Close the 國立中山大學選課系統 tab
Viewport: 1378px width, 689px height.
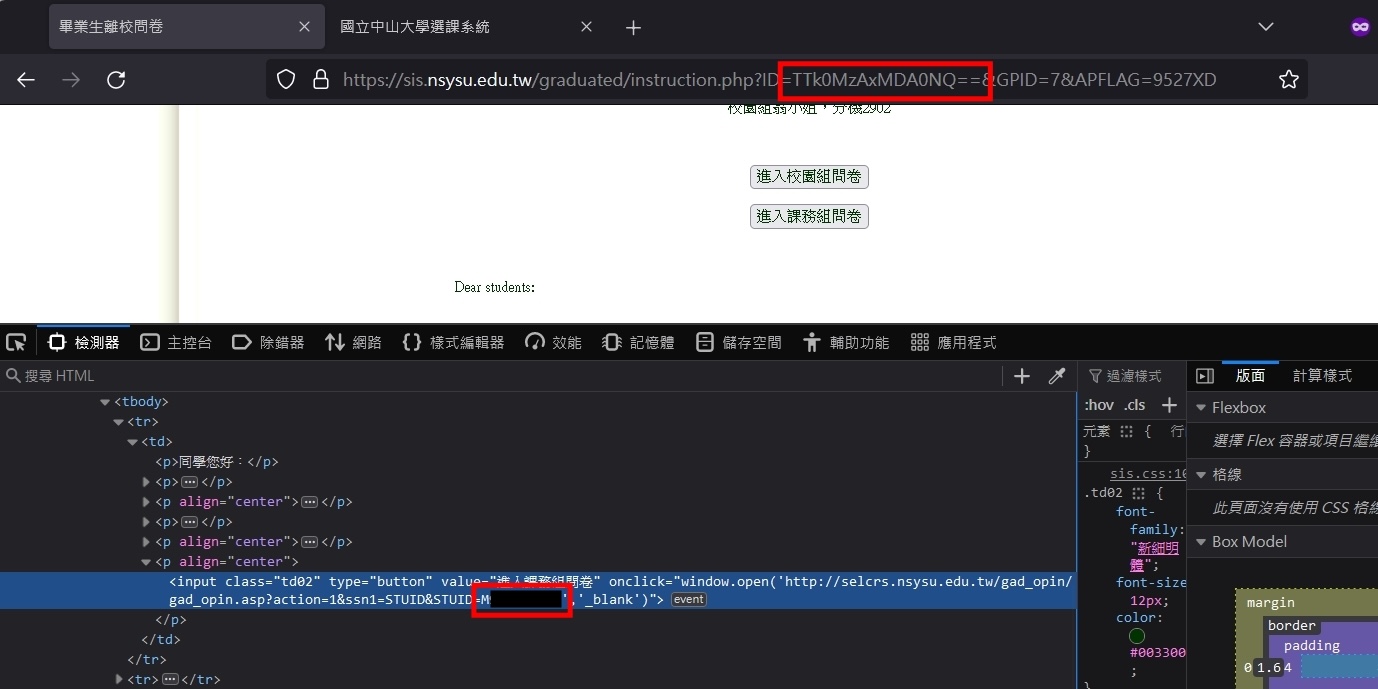pyautogui.click(x=587, y=27)
